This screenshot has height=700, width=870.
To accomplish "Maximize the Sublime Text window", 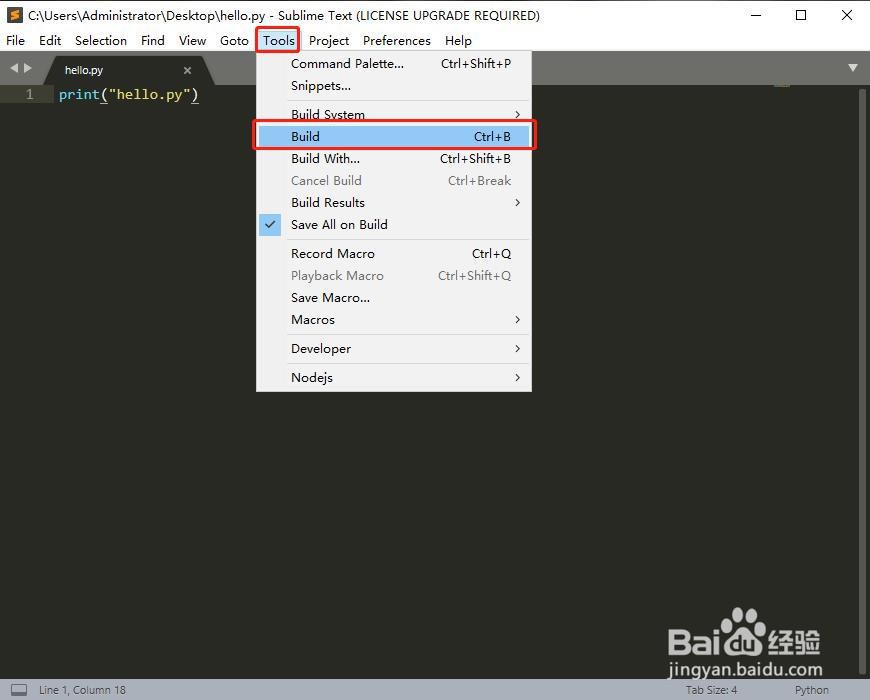I will [x=801, y=15].
